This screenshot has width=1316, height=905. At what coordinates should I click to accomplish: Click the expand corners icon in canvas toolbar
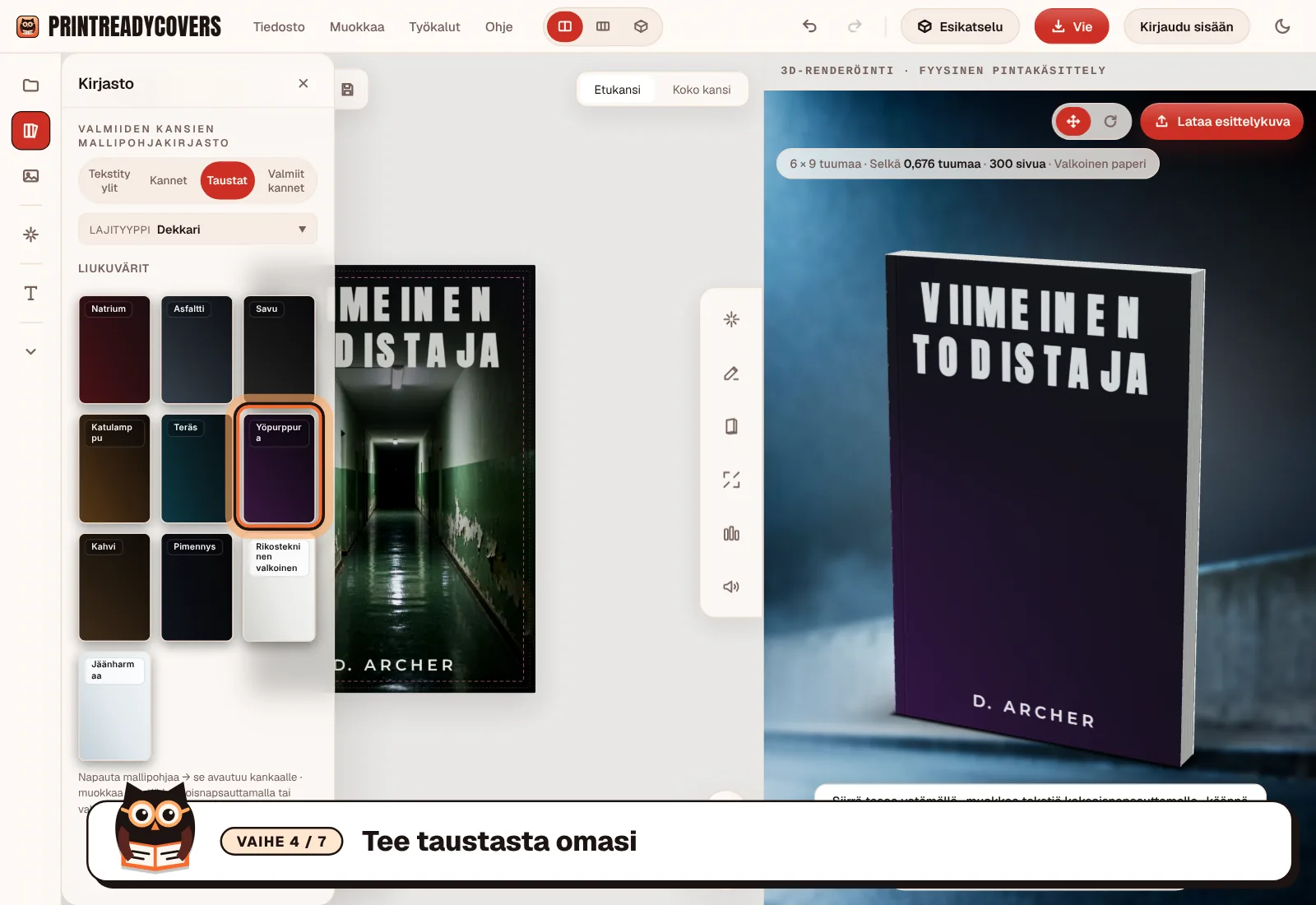click(731, 480)
